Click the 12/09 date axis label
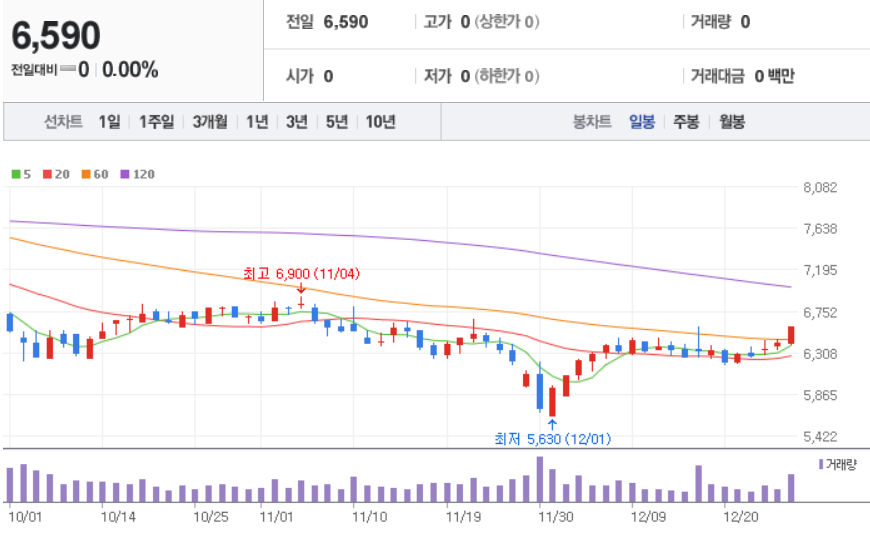 point(648,517)
